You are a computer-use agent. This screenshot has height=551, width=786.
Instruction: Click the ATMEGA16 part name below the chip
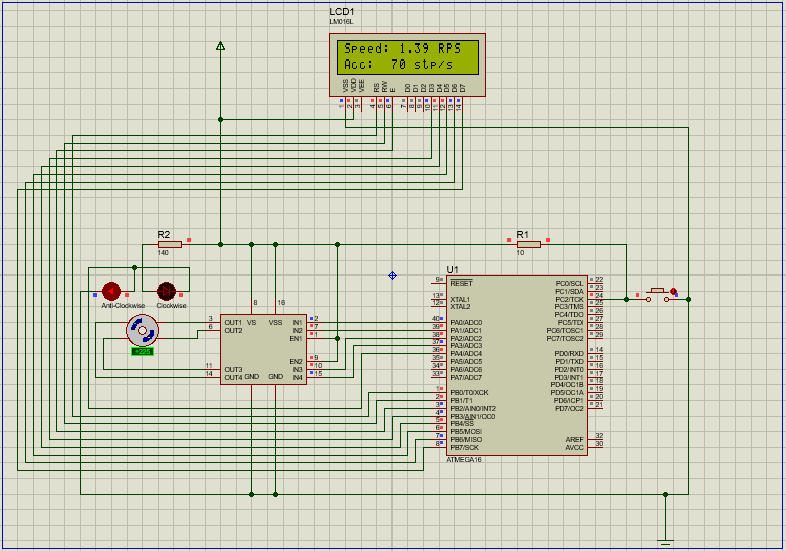(464, 460)
